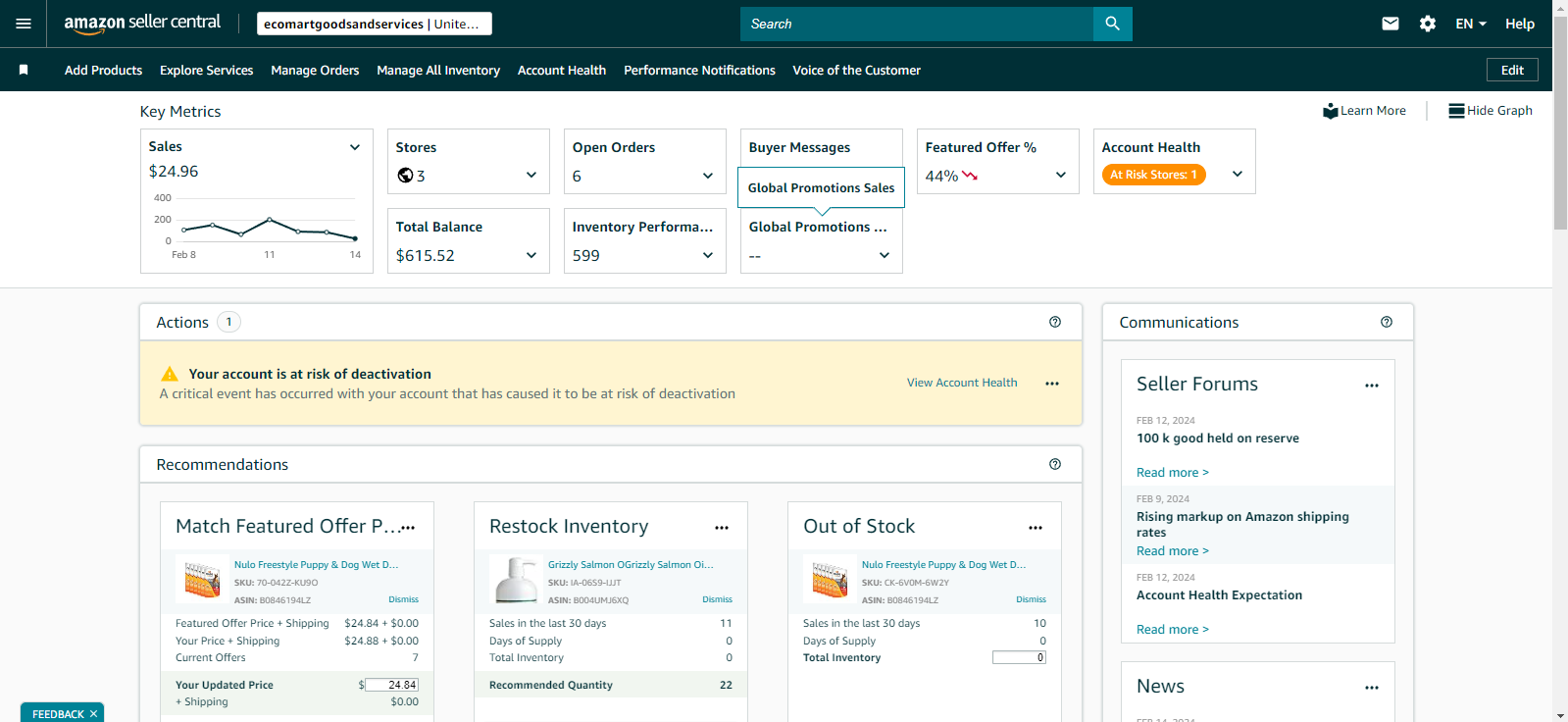The image size is (1568, 722).
Task: Click the At Risk Stores: 1 badge
Action: pyautogui.click(x=1153, y=175)
